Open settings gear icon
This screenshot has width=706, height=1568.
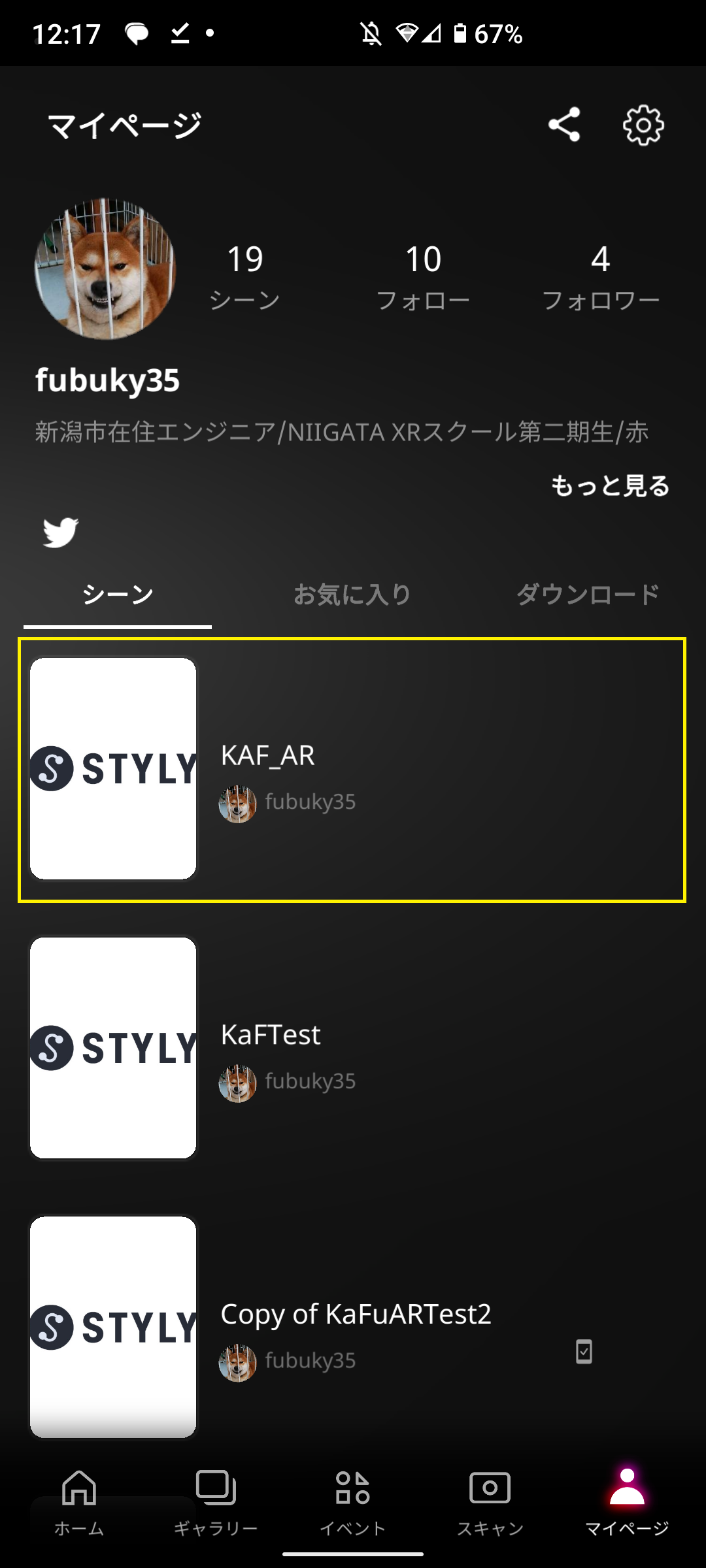coord(643,125)
